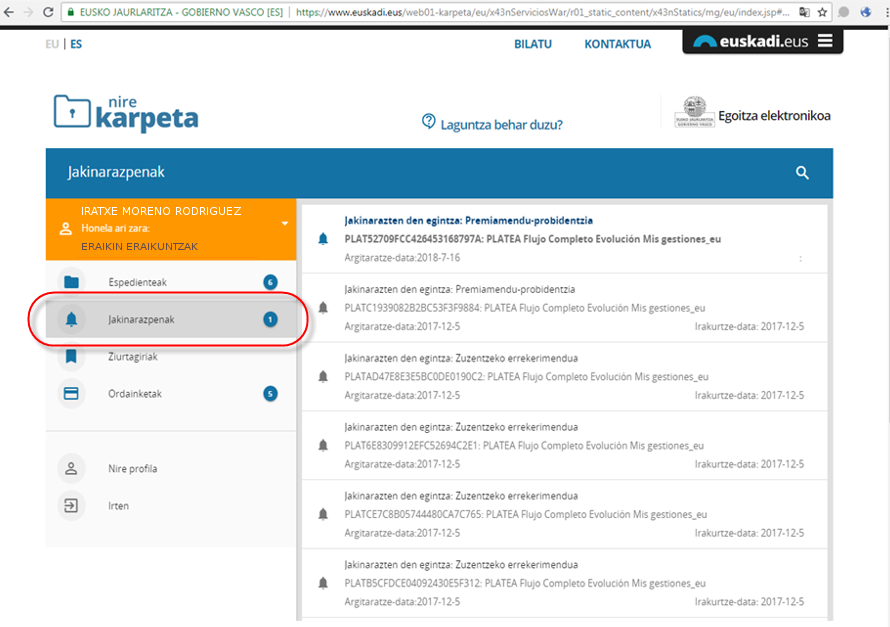This screenshot has height=627, width=890.
Task: Open the euskadi.eus hamburger menu
Action: click(x=824, y=41)
